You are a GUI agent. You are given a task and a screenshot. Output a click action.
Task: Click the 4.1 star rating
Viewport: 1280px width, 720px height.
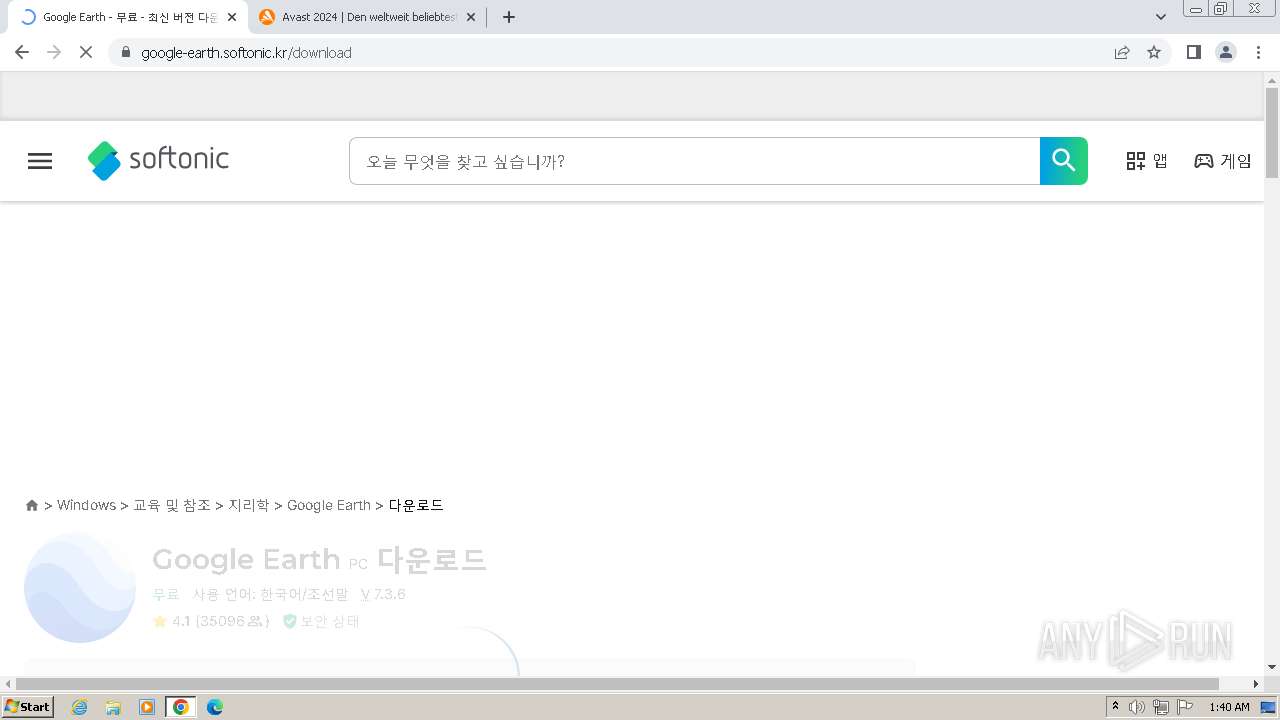pos(211,621)
